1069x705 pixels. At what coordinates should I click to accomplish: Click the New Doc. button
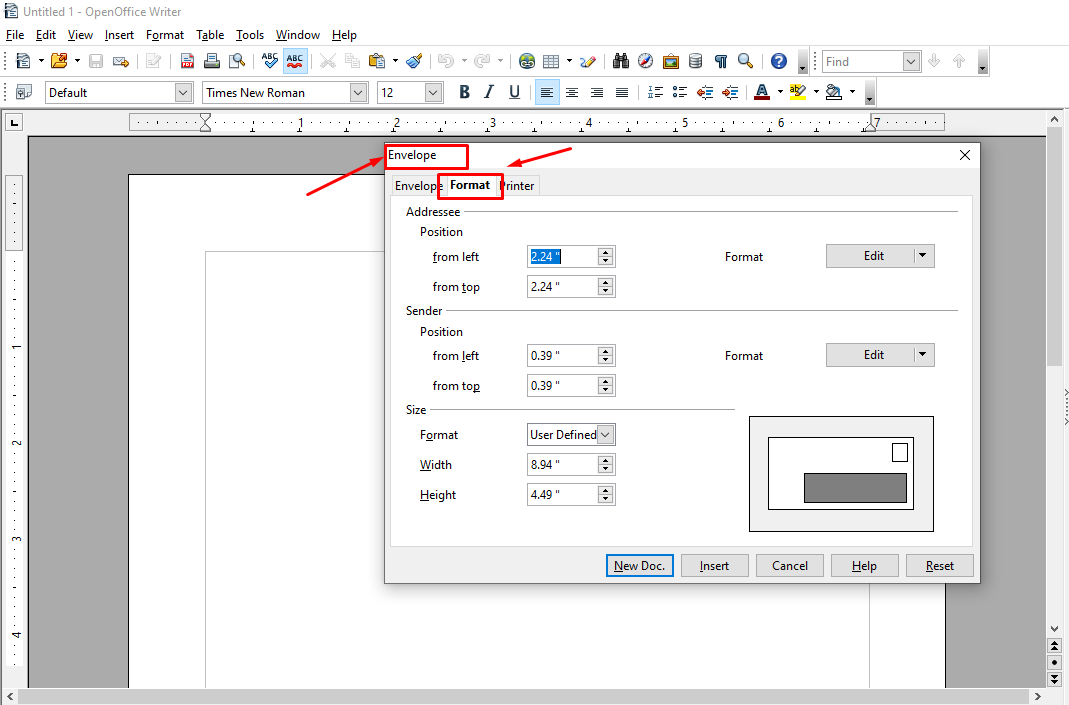(x=640, y=566)
